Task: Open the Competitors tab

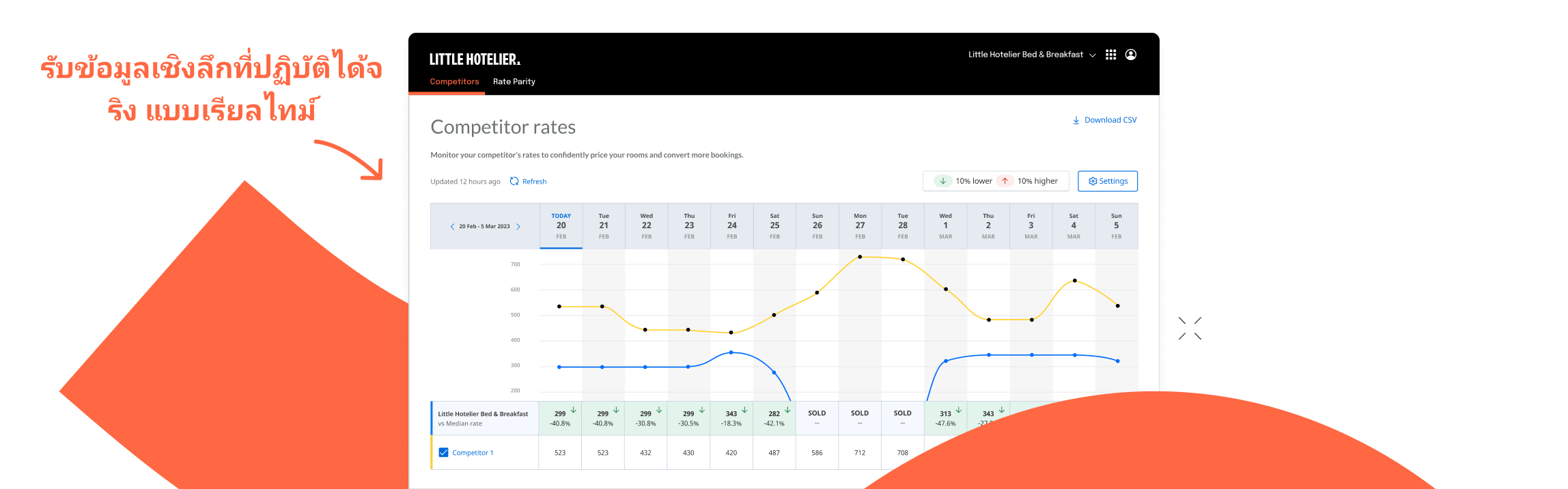Action: [x=454, y=81]
